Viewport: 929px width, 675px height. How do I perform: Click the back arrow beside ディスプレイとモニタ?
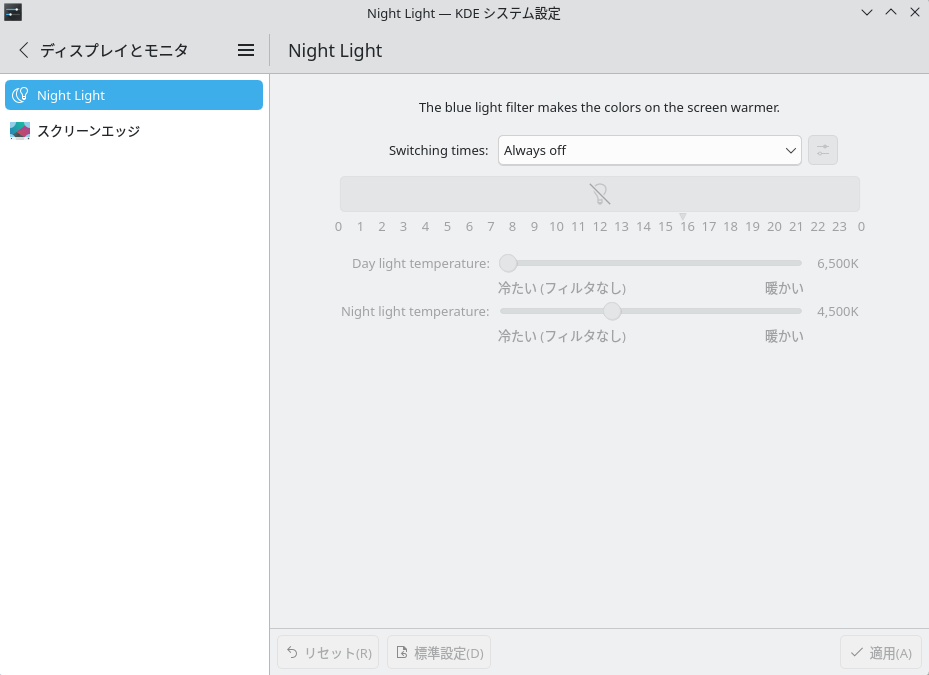[x=24, y=50]
